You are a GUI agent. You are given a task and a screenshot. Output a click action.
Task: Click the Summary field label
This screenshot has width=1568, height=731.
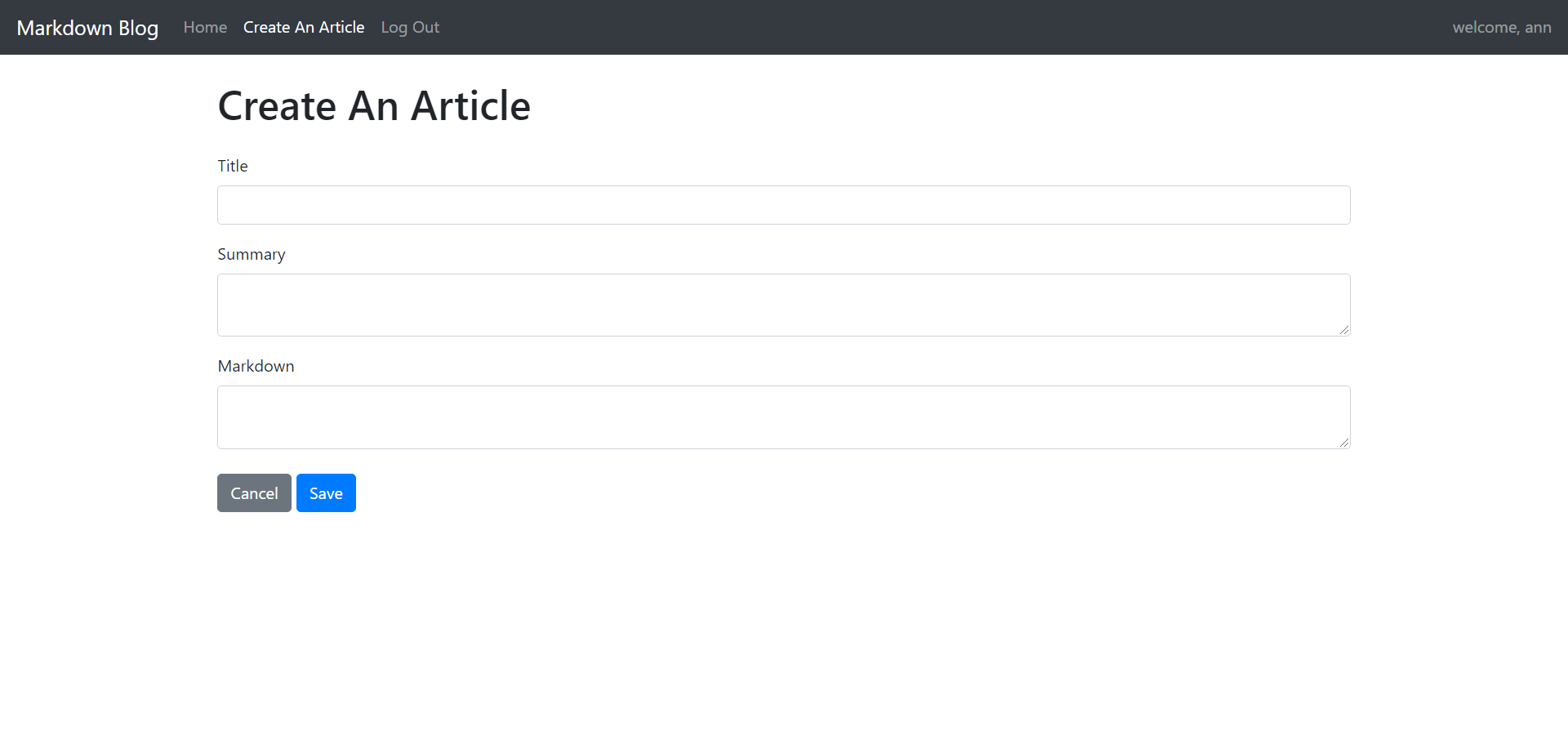(x=251, y=254)
